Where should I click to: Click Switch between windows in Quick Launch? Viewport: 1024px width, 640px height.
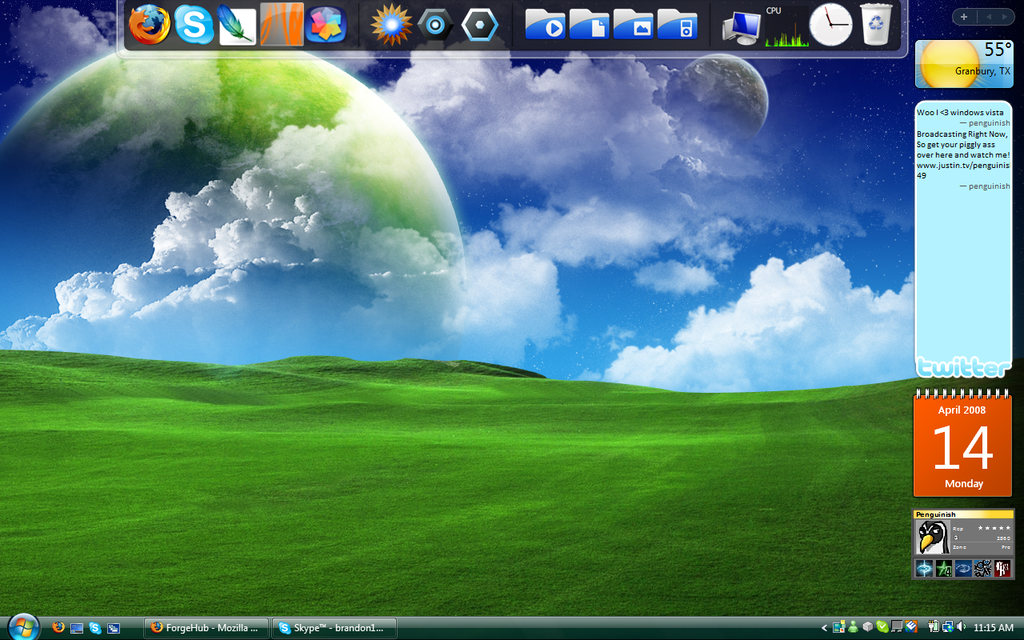point(113,628)
